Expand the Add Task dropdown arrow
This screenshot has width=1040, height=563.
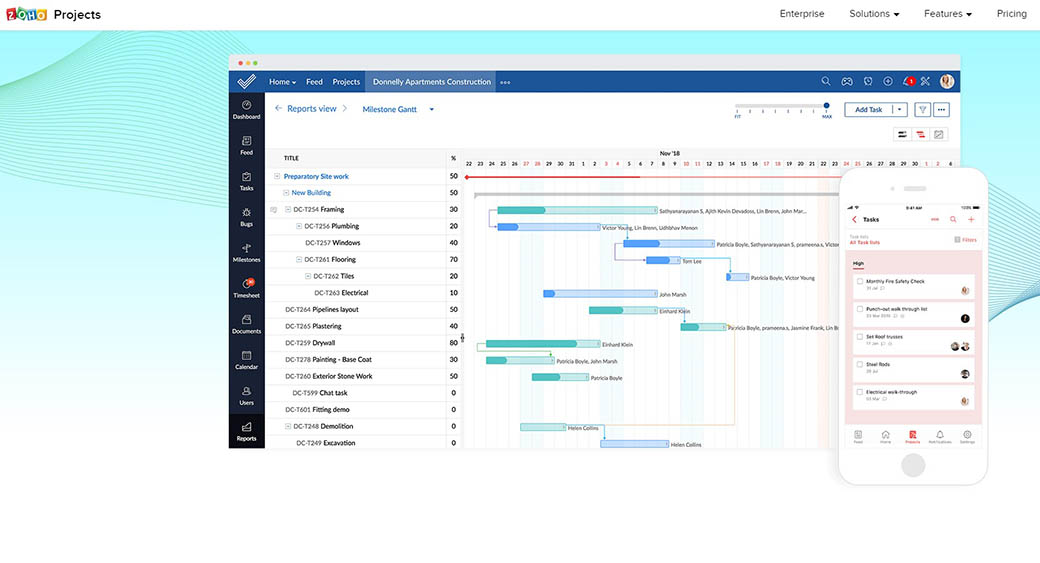tap(899, 110)
